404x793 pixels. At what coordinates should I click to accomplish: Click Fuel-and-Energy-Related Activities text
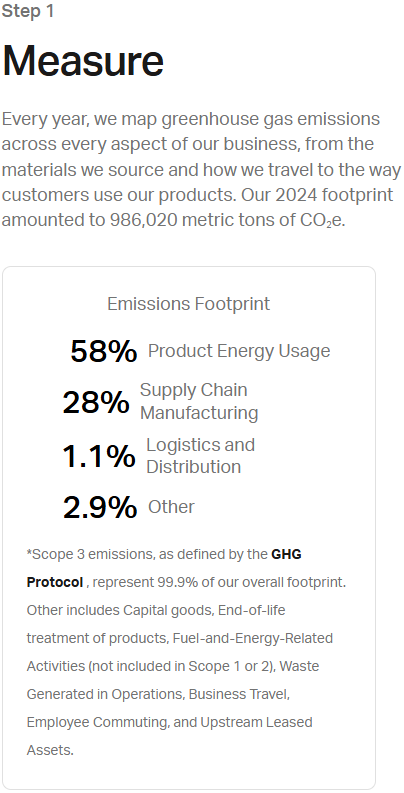(179, 652)
